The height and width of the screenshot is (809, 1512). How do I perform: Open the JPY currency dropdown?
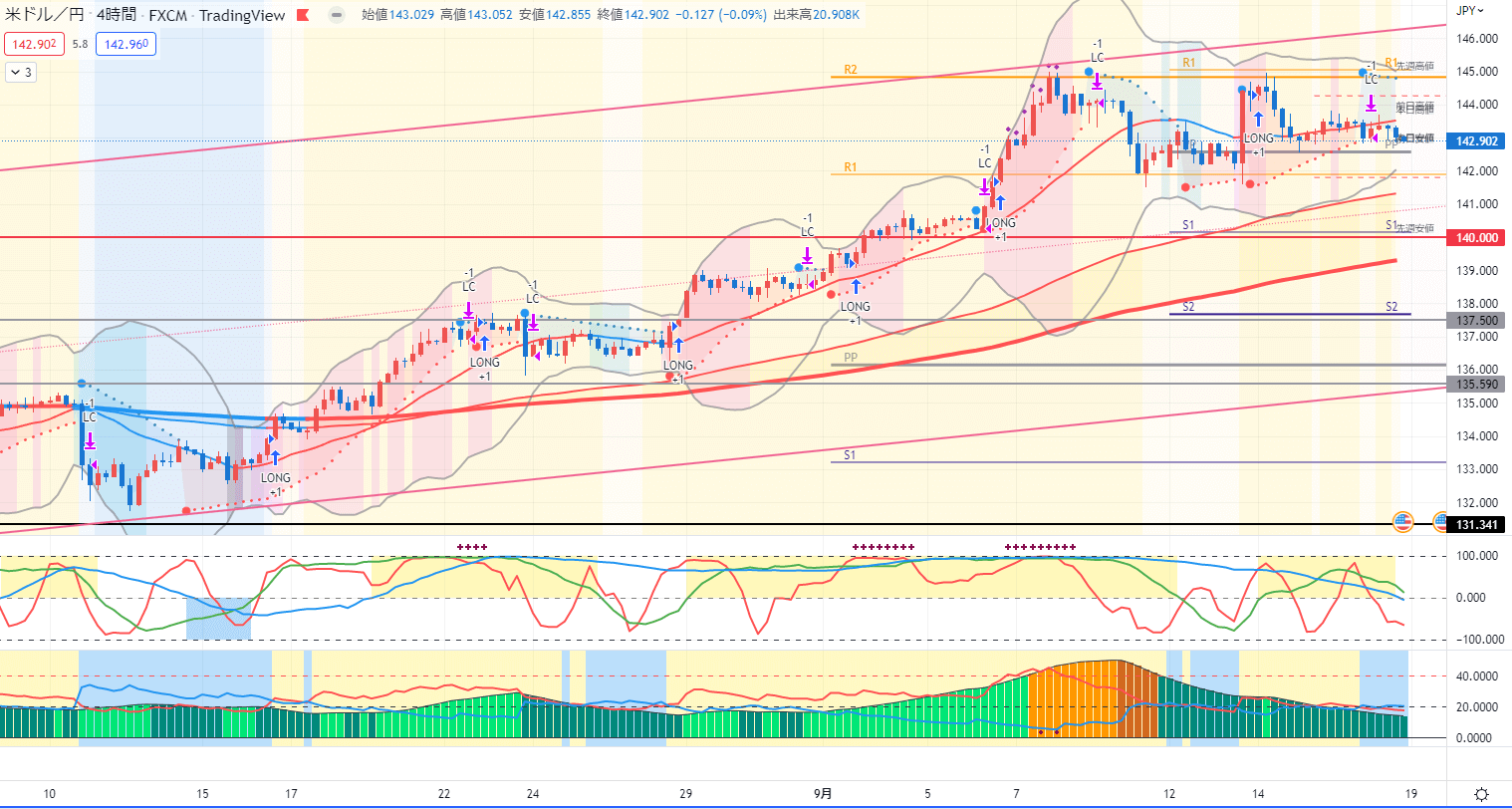coord(1470,11)
